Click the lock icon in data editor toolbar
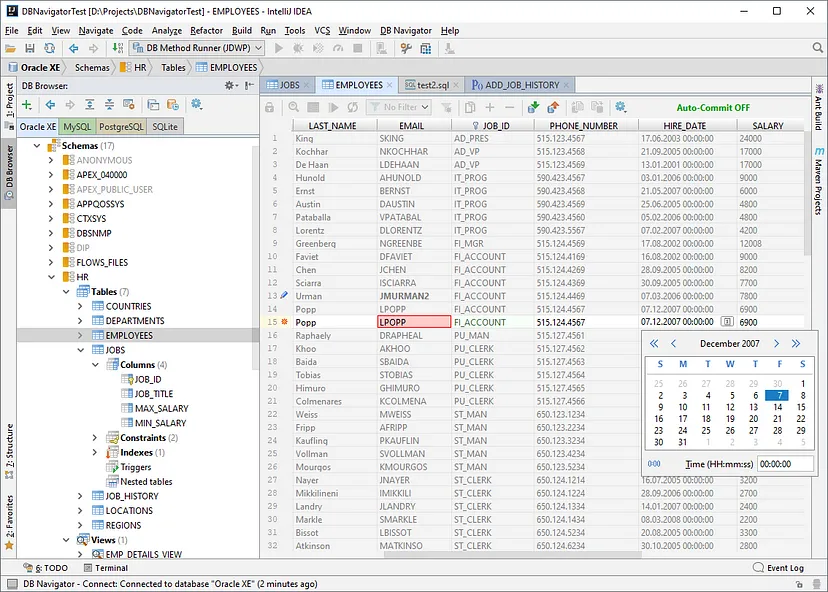This screenshot has height=592, width=828. point(269,107)
